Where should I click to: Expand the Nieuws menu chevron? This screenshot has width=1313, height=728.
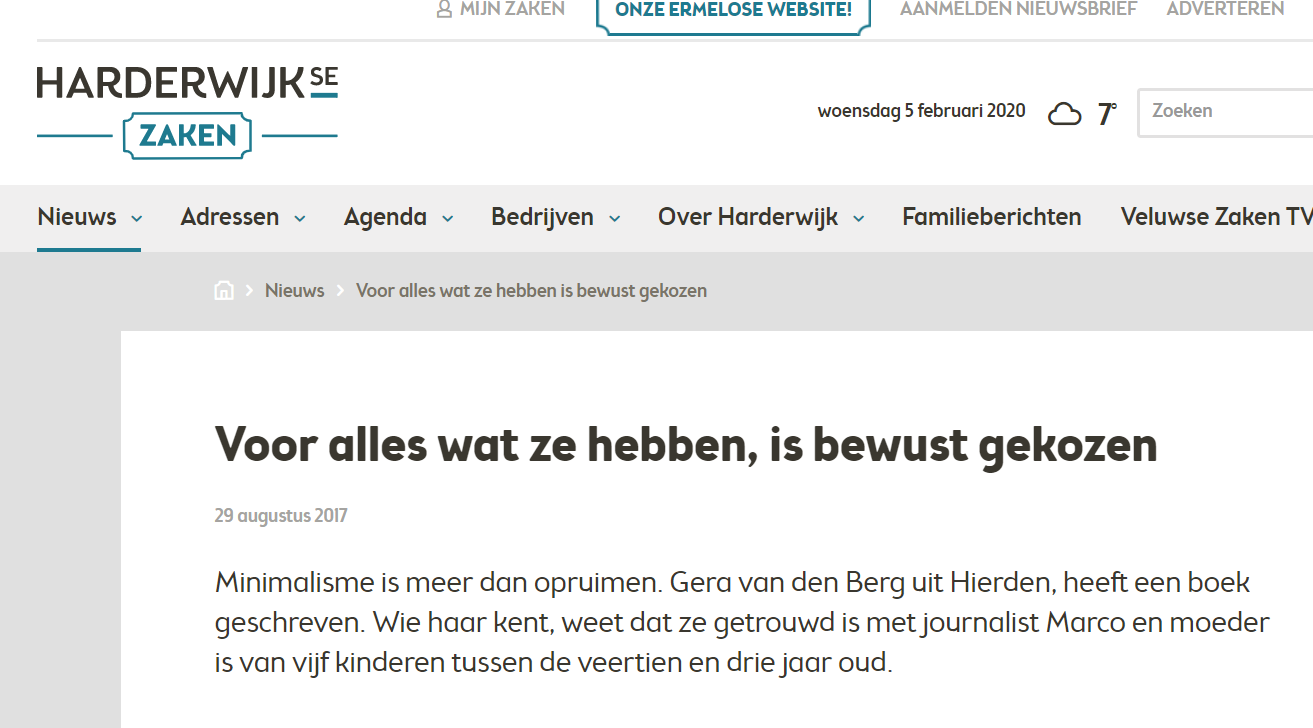[x=137, y=219]
